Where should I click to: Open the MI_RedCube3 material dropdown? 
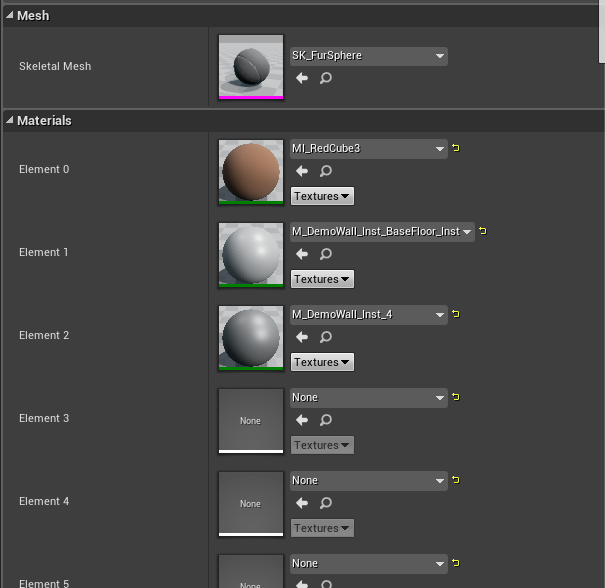[x=368, y=149]
